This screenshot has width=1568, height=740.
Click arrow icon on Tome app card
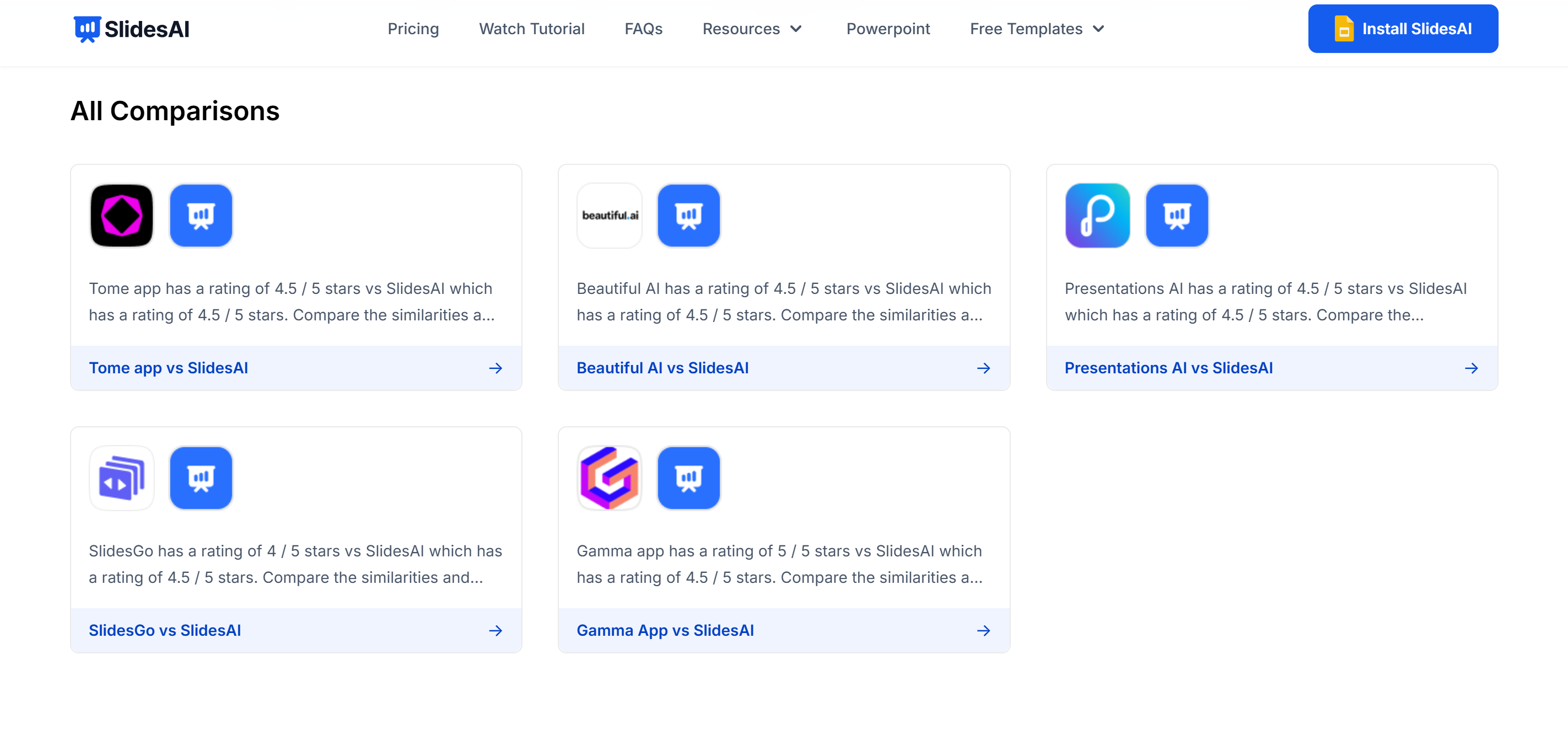pos(495,368)
